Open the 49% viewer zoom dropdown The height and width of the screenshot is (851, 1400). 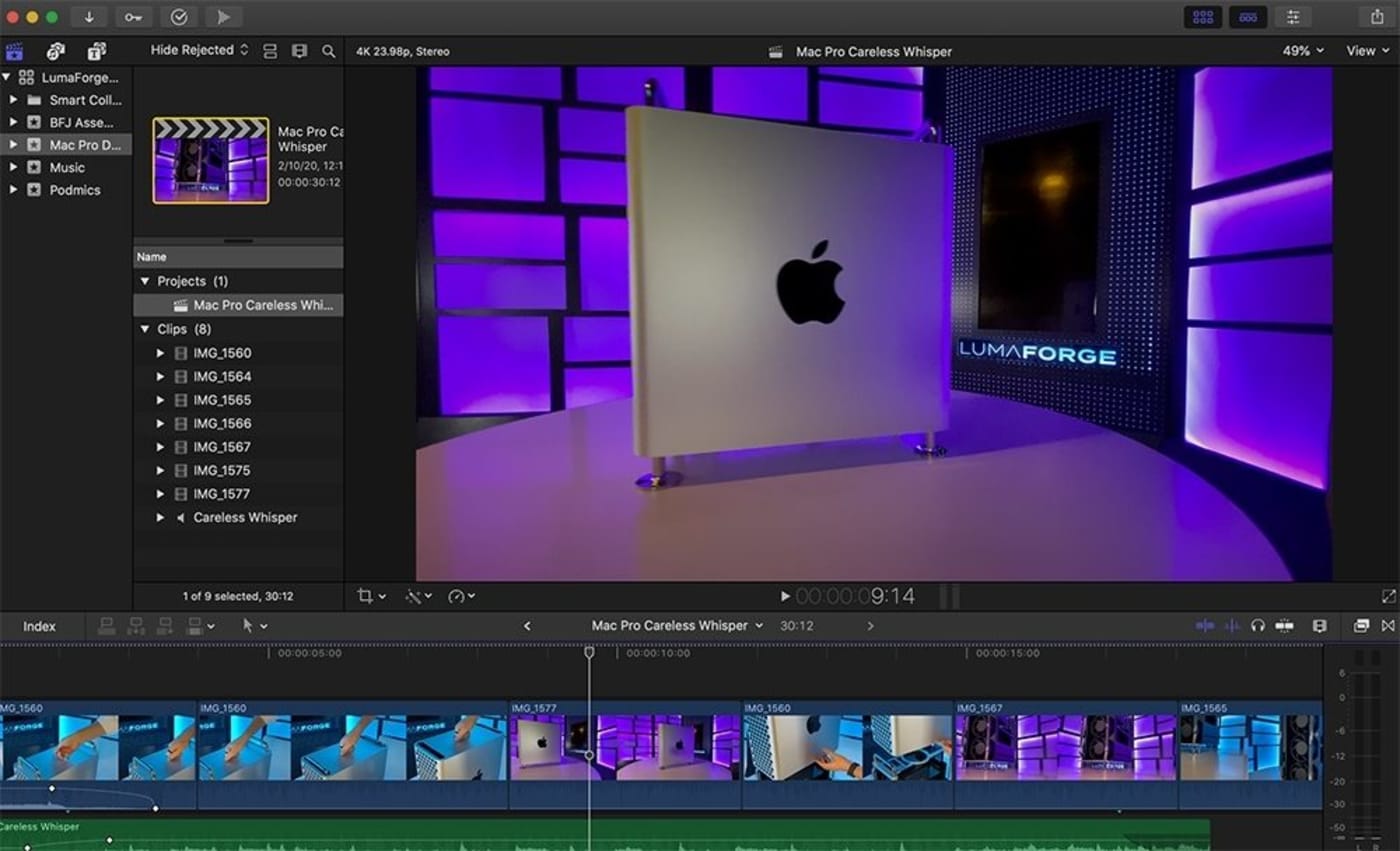[x=1303, y=51]
